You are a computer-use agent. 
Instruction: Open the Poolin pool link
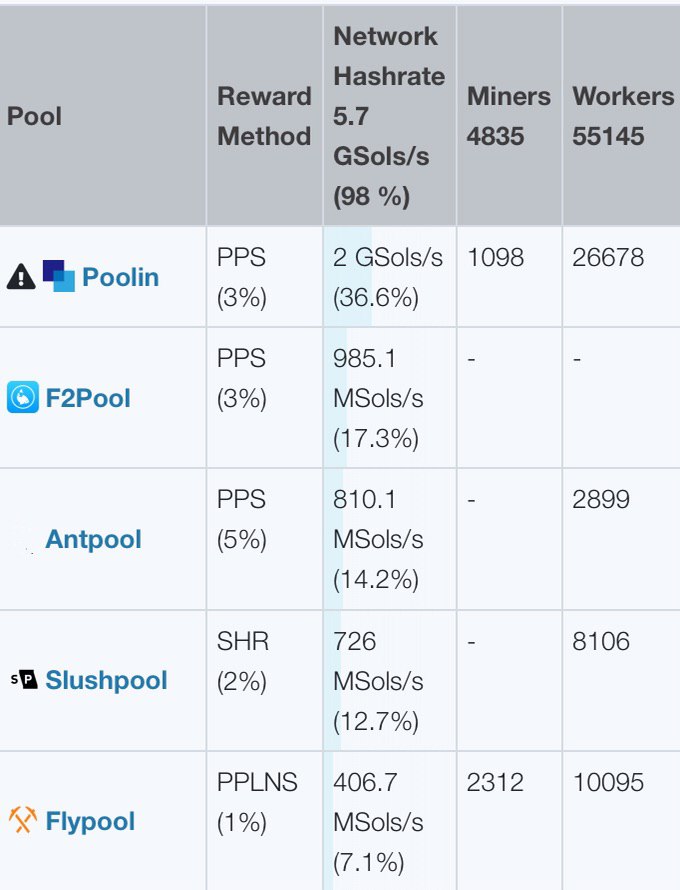(x=120, y=277)
